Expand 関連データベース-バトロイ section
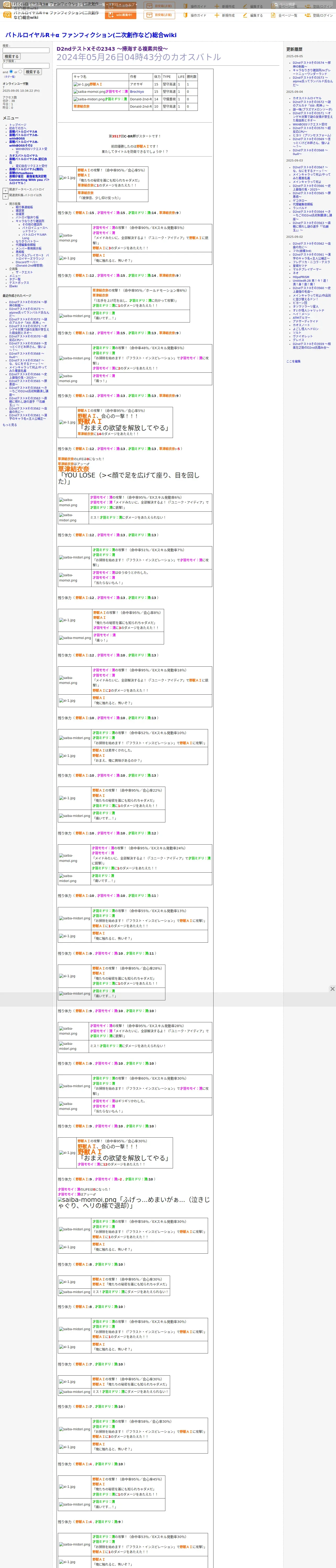Image resolution: width=336 pixels, height=1568 pixels. 5,191
